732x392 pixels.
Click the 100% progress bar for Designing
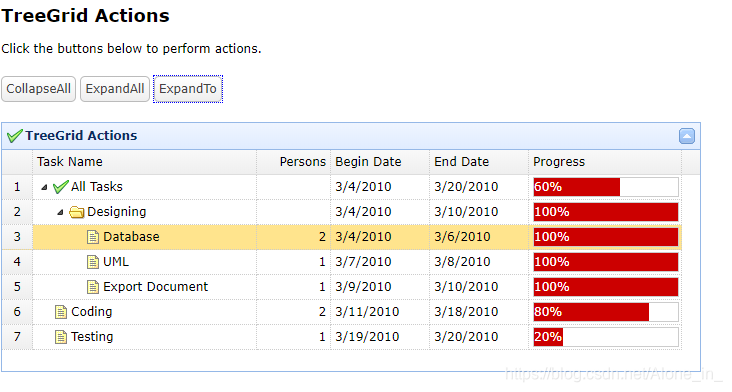606,212
